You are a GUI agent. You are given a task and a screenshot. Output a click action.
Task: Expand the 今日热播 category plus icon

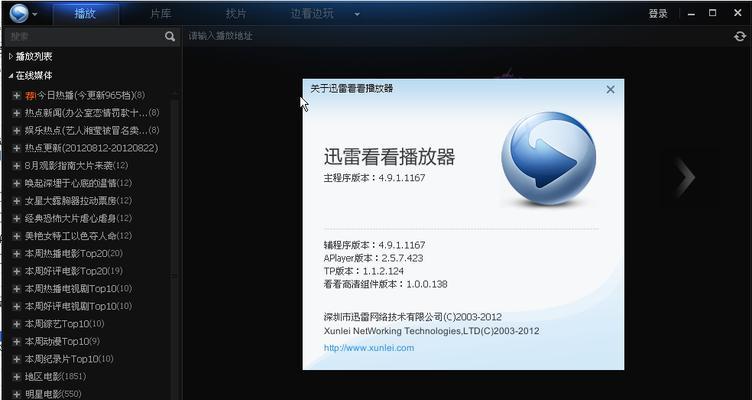[x=16, y=95]
